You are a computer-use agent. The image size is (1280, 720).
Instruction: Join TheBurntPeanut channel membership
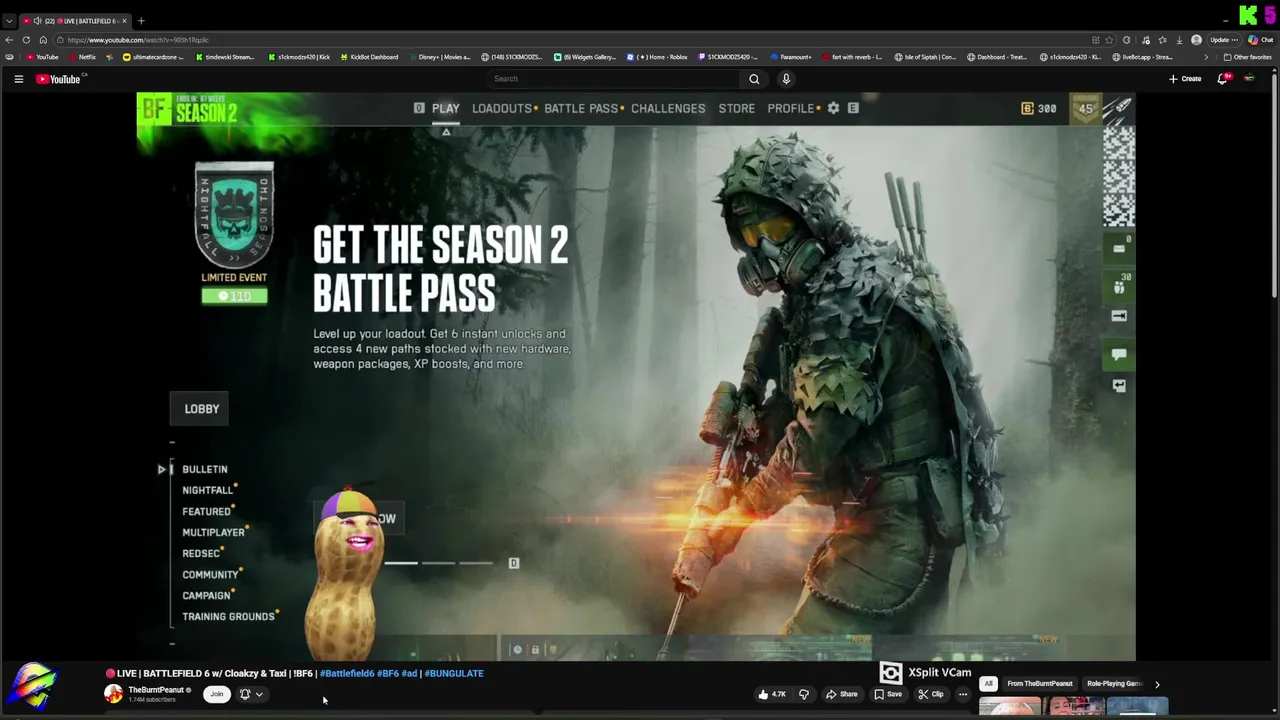coord(216,694)
